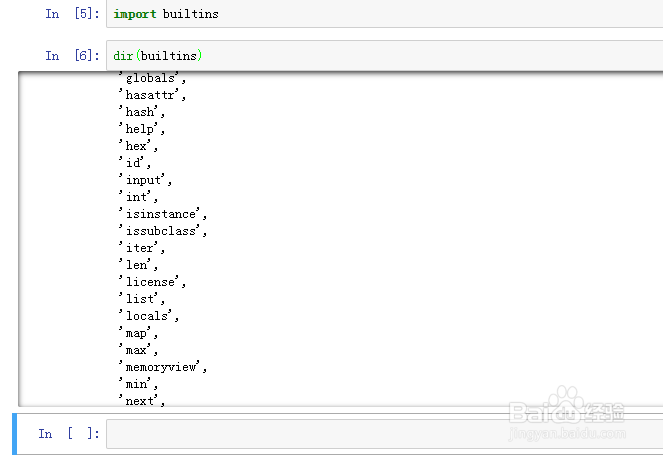Screen dimensions: 663x457
Task: Click 'locals' in the output list
Action: point(149,316)
